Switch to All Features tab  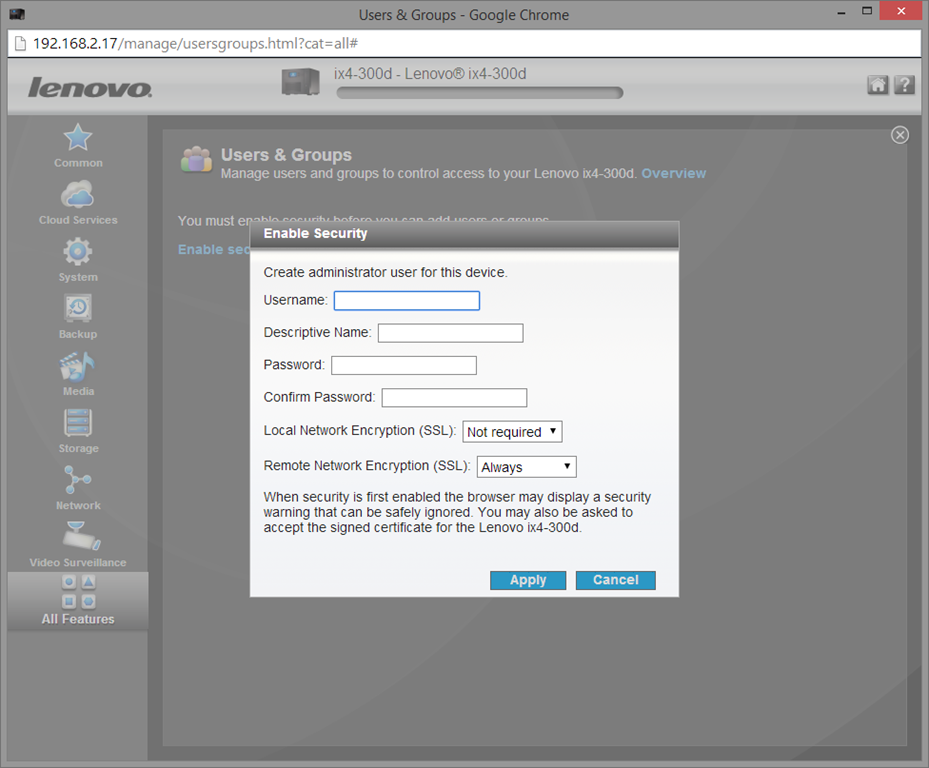pos(78,601)
